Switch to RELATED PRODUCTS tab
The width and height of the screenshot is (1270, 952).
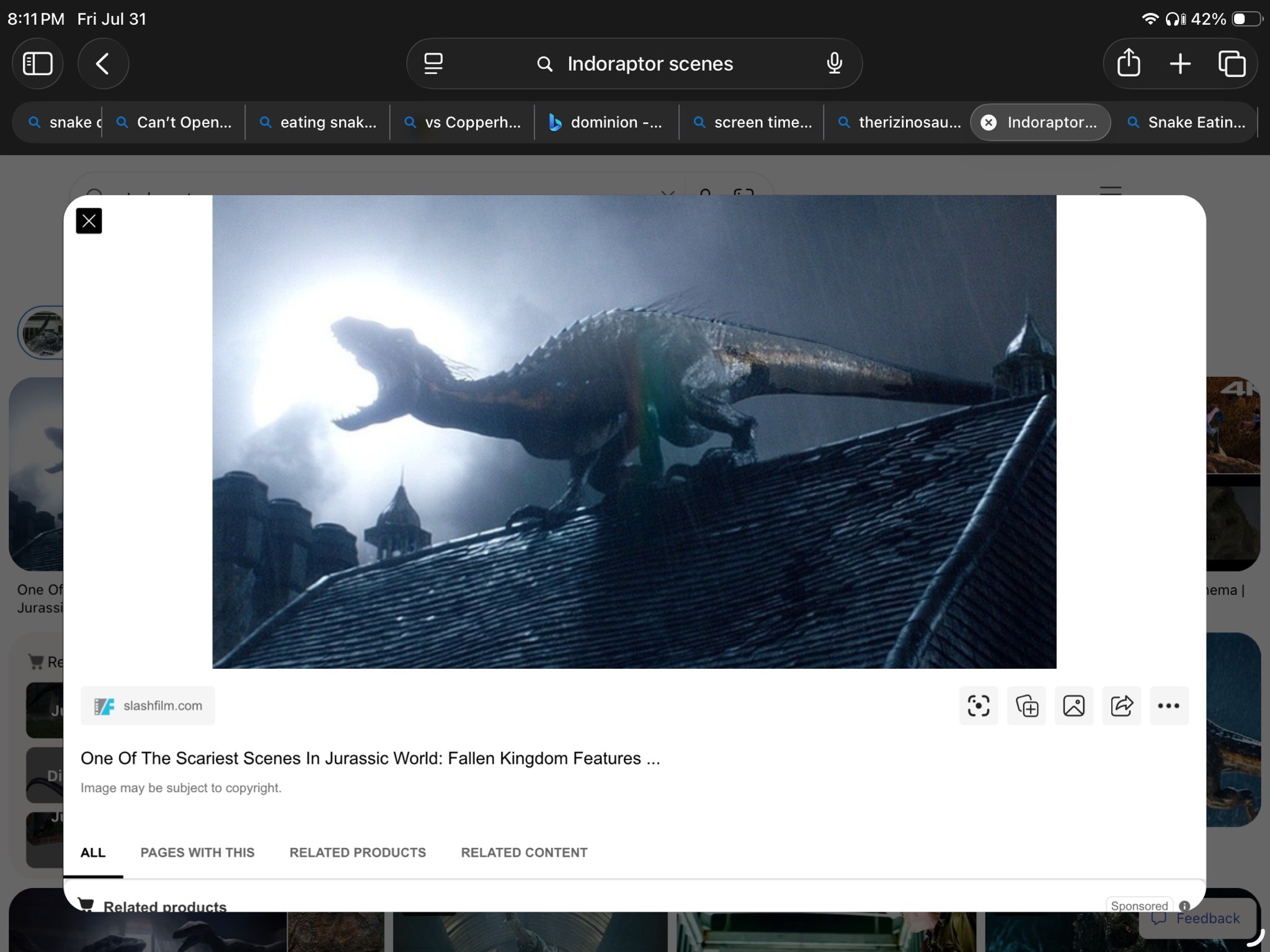[358, 852]
